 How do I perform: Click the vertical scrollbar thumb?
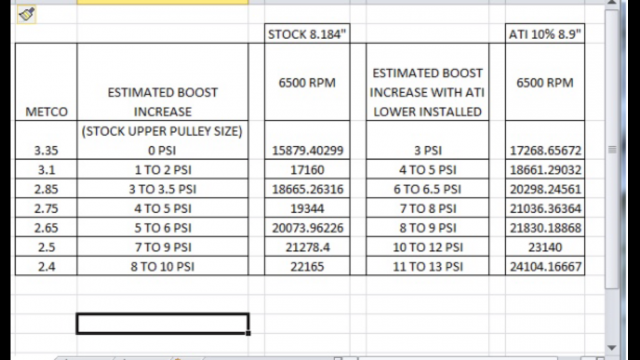click(612, 149)
